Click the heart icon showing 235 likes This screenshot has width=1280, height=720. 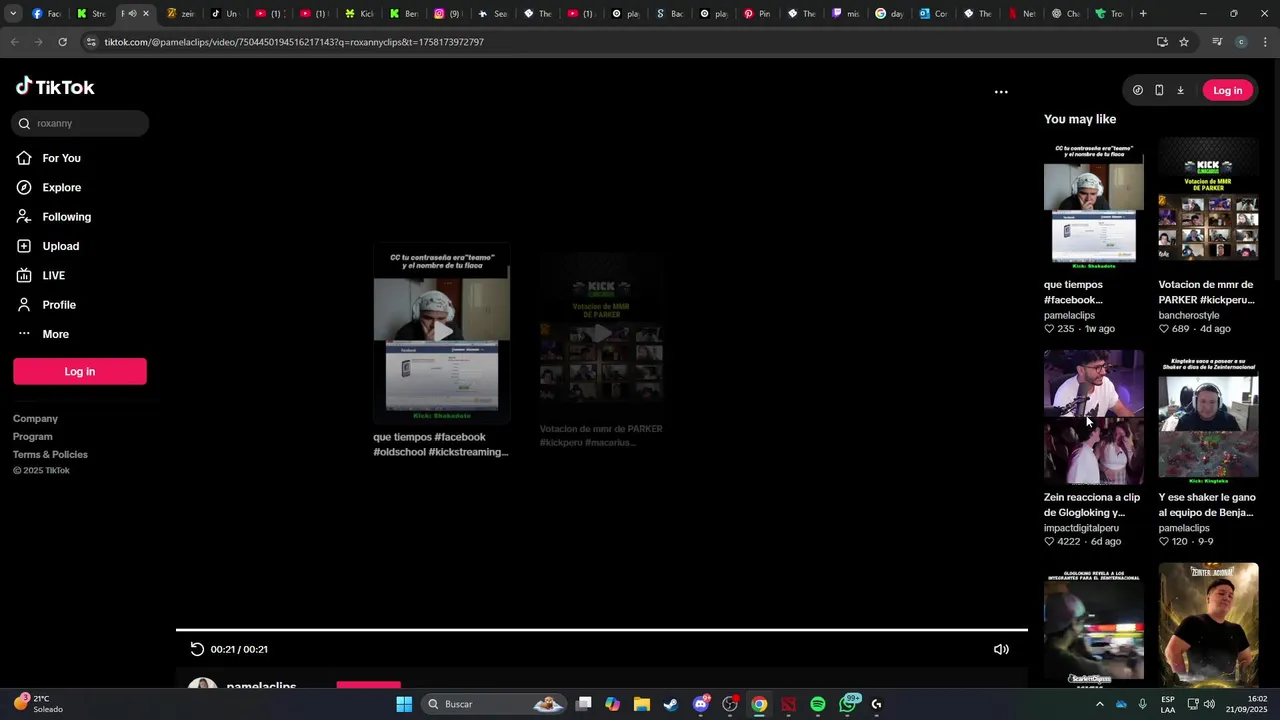point(1049,329)
